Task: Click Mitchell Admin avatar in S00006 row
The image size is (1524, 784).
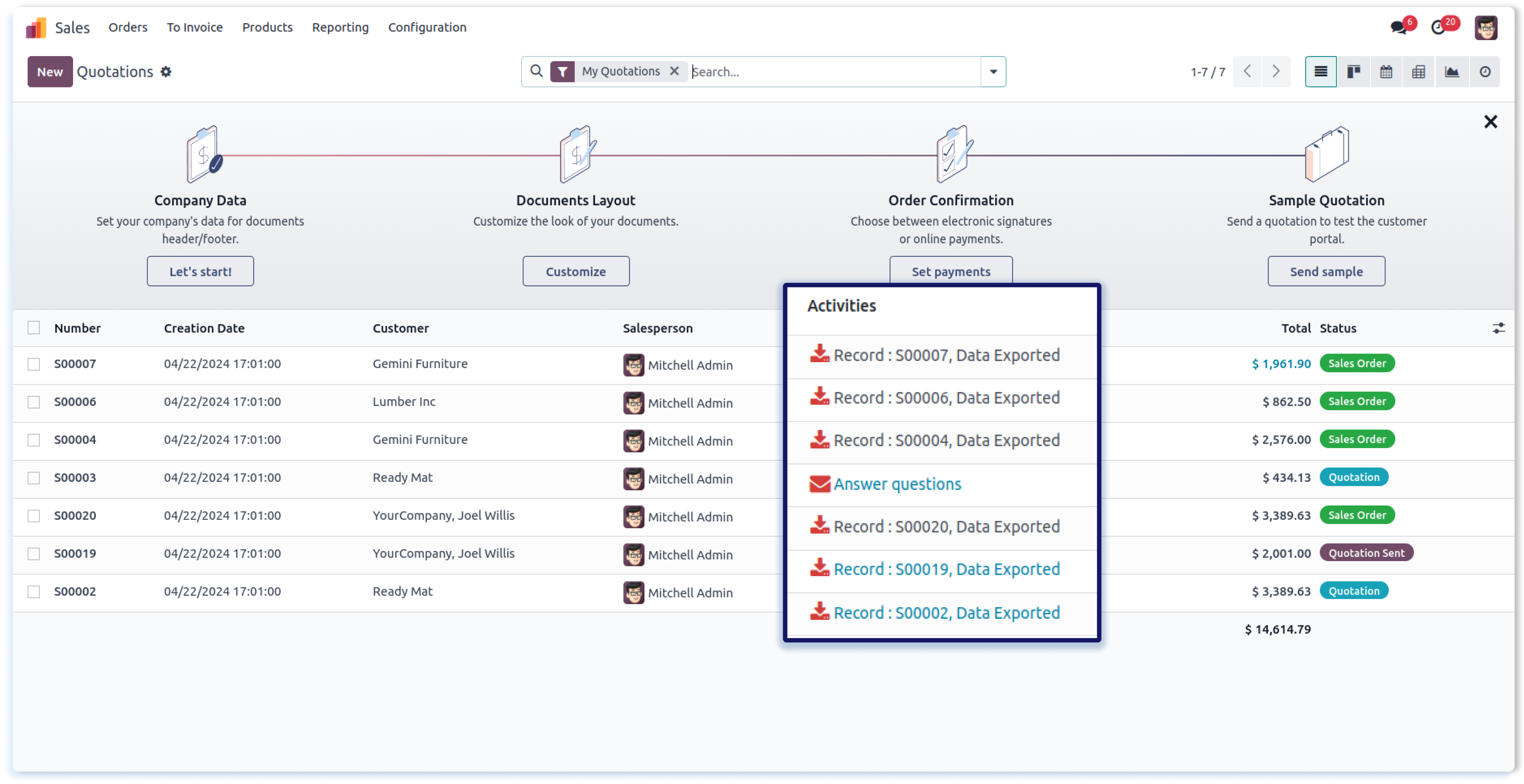Action: [x=634, y=403]
